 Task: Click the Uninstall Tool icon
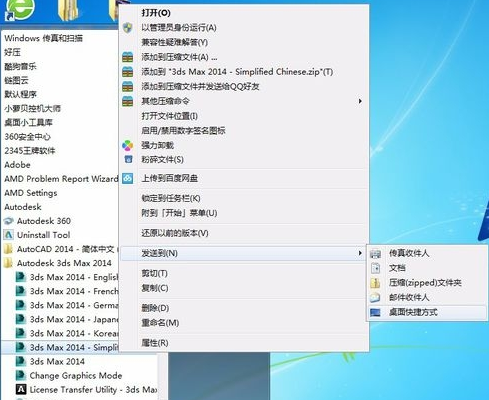9,235
